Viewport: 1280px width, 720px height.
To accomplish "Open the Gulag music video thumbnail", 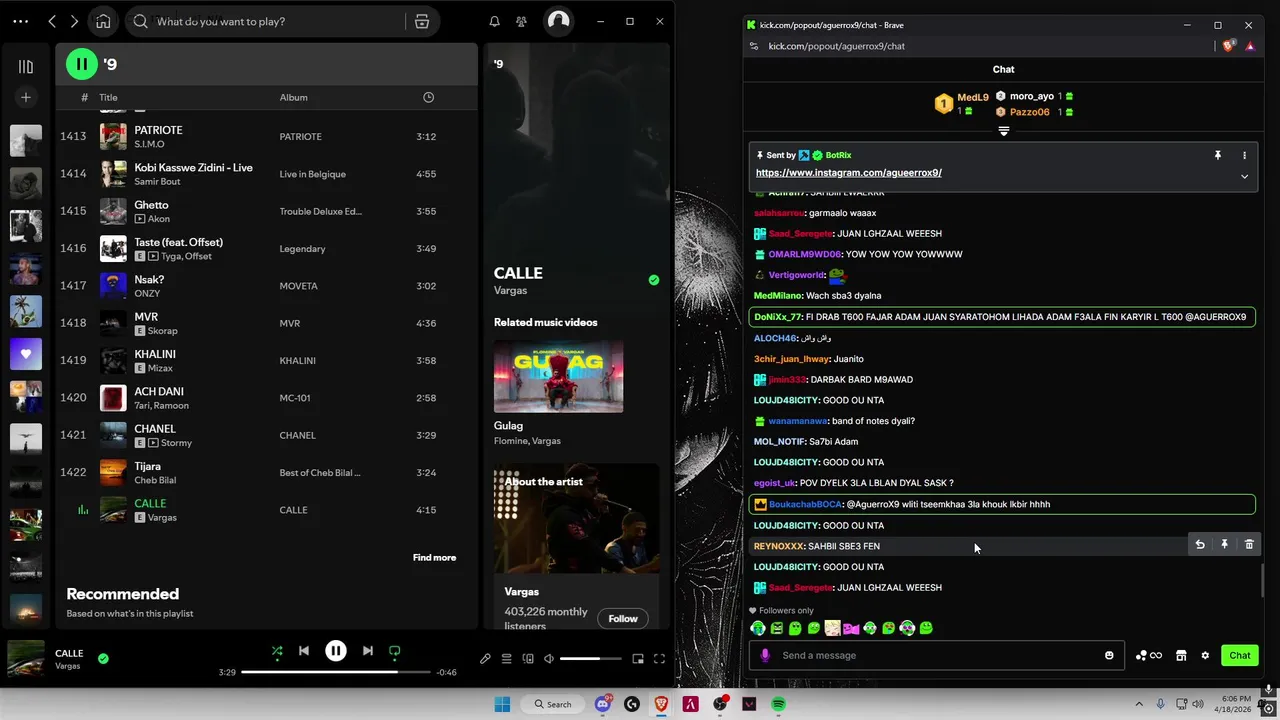I will pos(558,376).
